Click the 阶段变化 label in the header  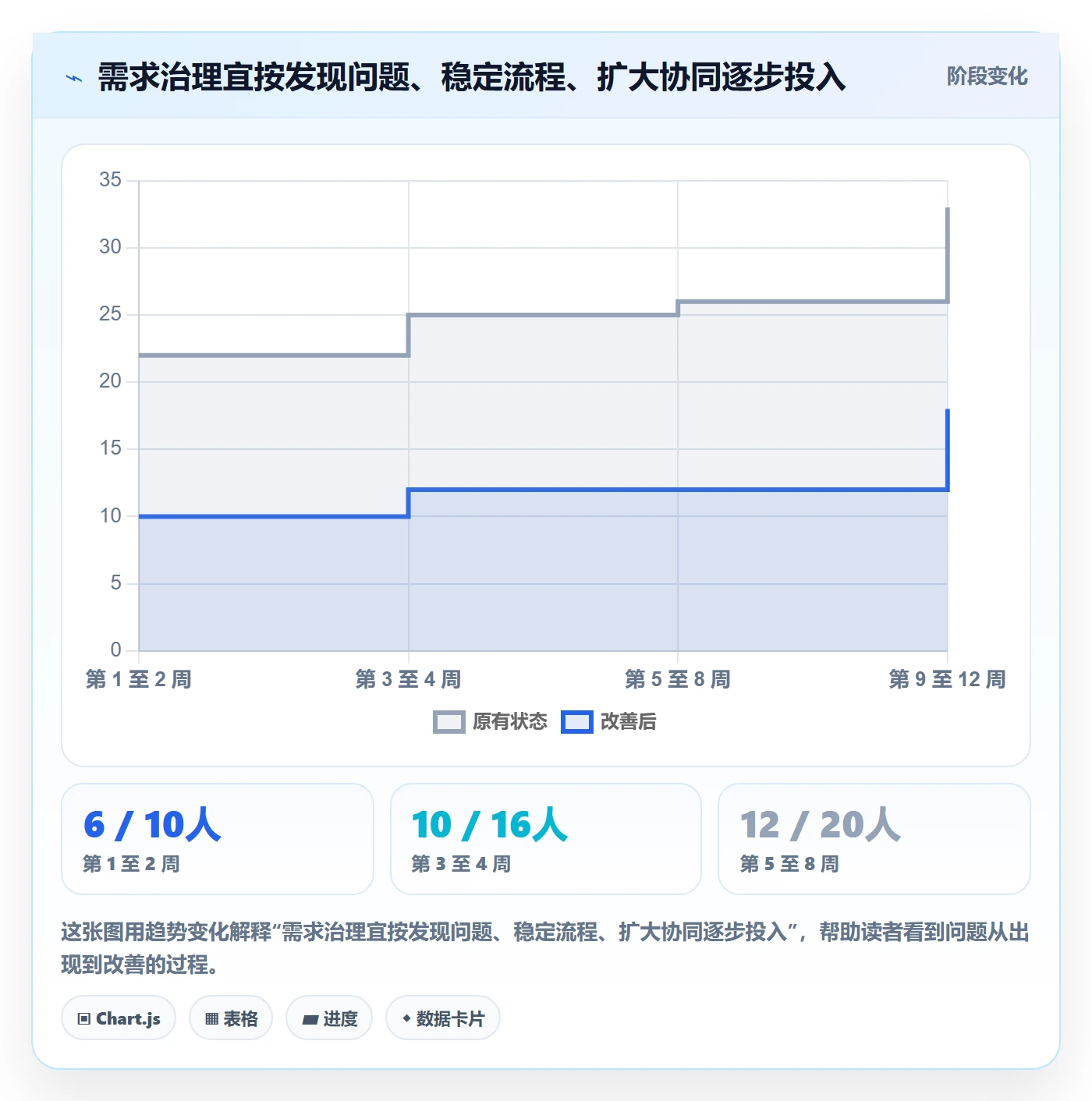point(987,76)
